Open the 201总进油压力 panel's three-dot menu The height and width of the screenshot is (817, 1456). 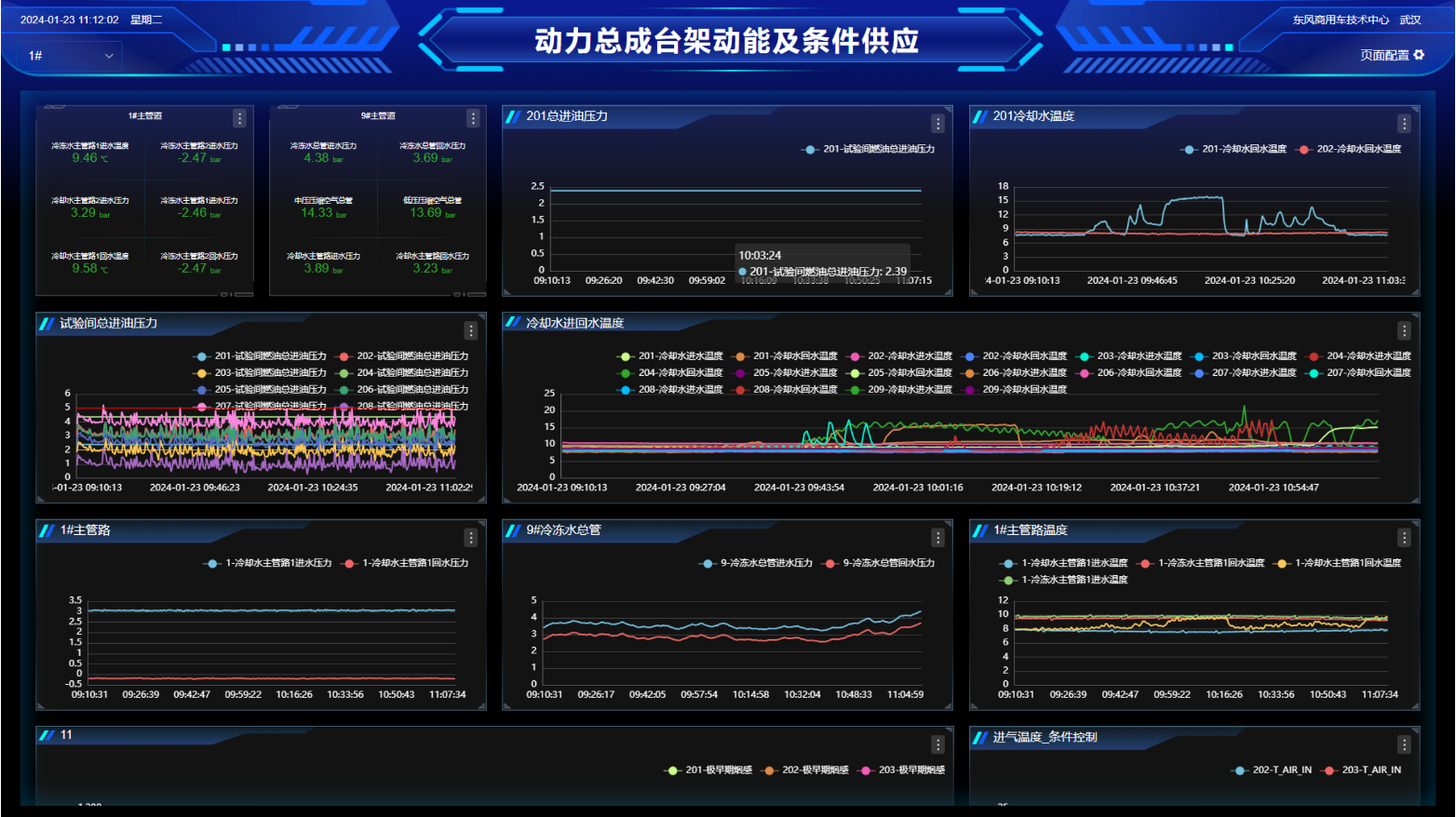point(937,124)
